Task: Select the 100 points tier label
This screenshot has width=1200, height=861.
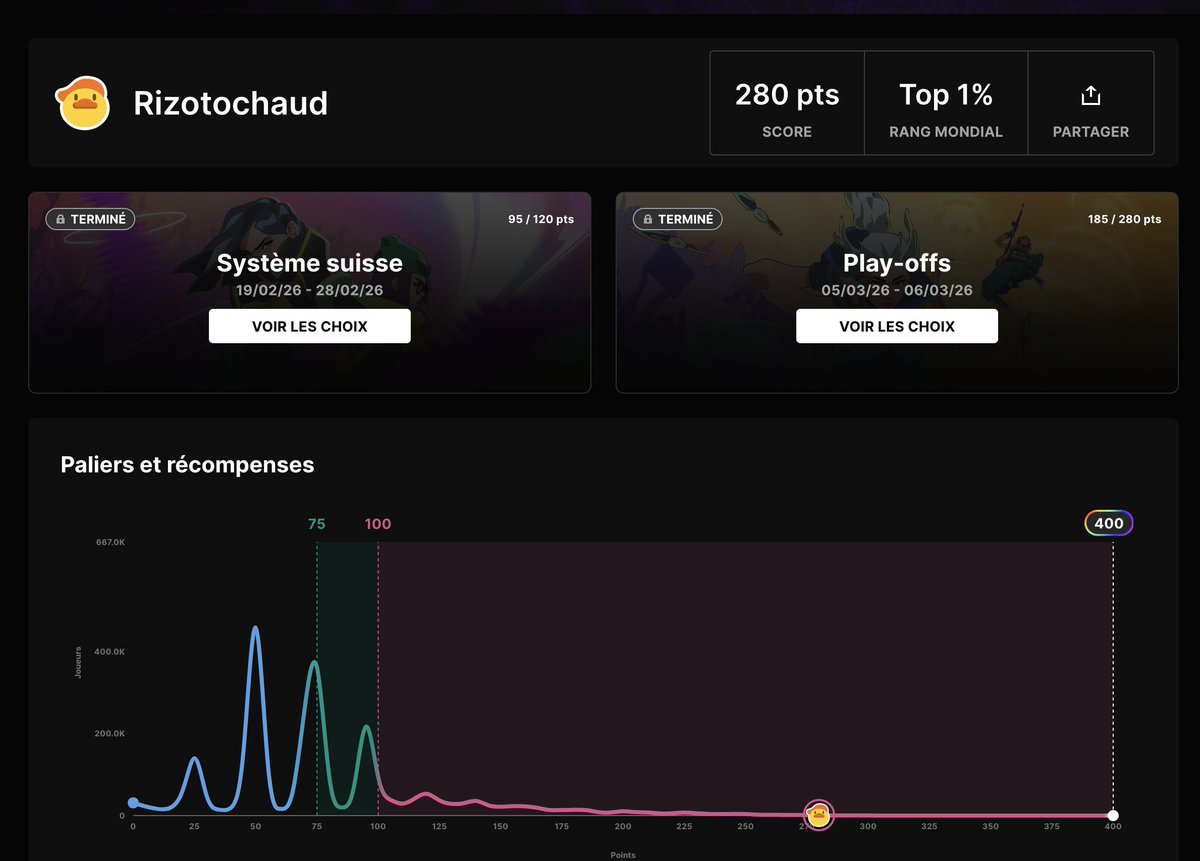Action: coord(378,524)
